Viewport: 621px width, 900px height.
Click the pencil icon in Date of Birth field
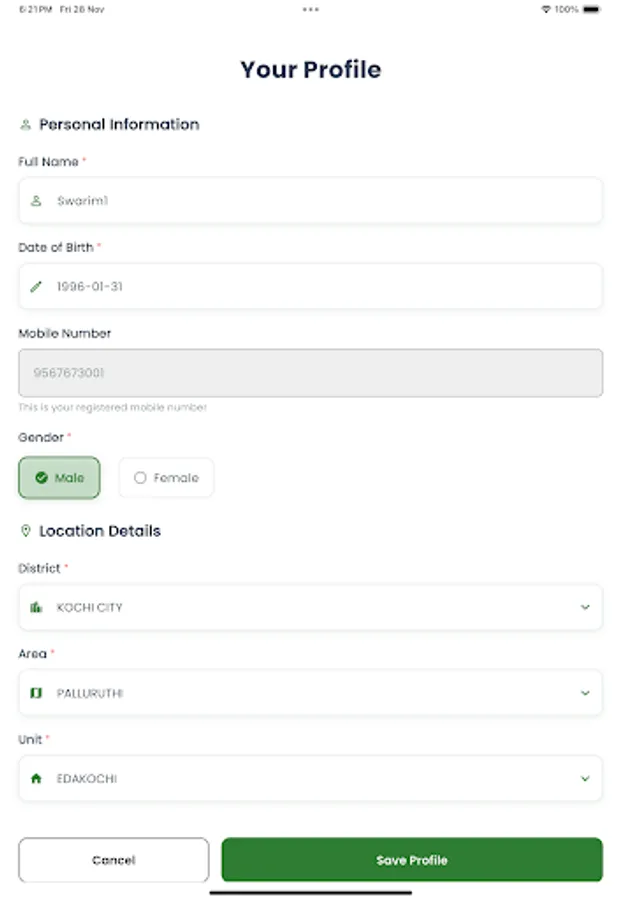click(x=38, y=286)
